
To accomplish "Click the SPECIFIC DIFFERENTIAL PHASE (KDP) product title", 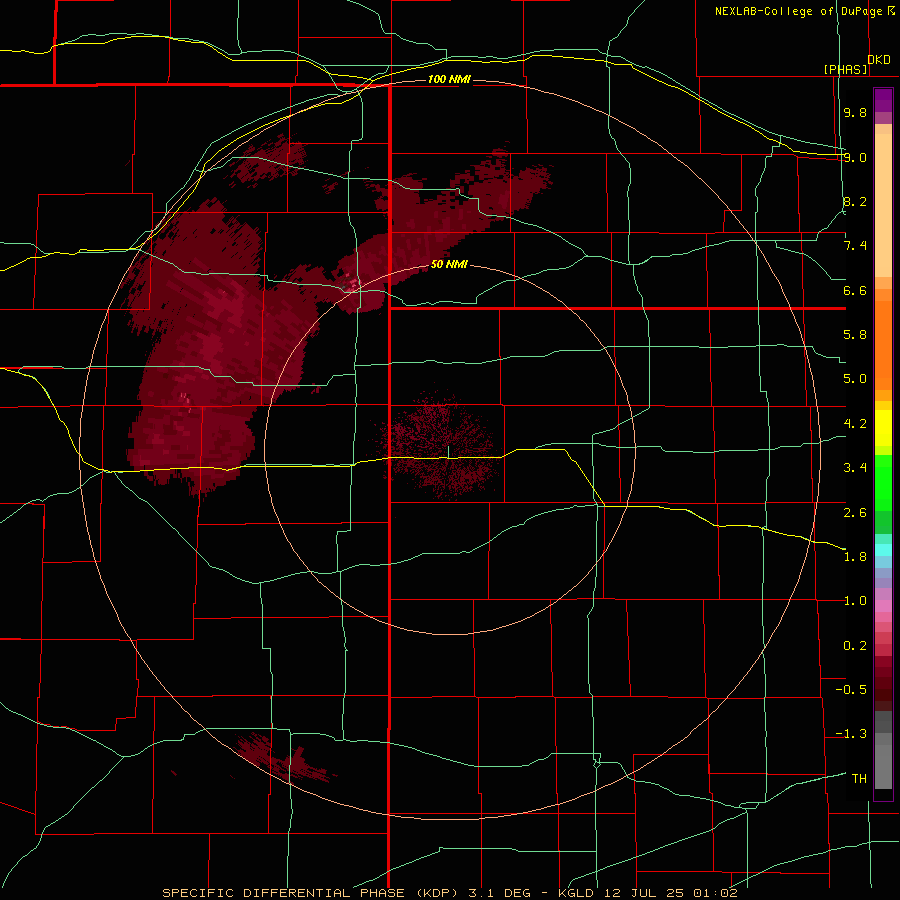I will click(x=309, y=893).
